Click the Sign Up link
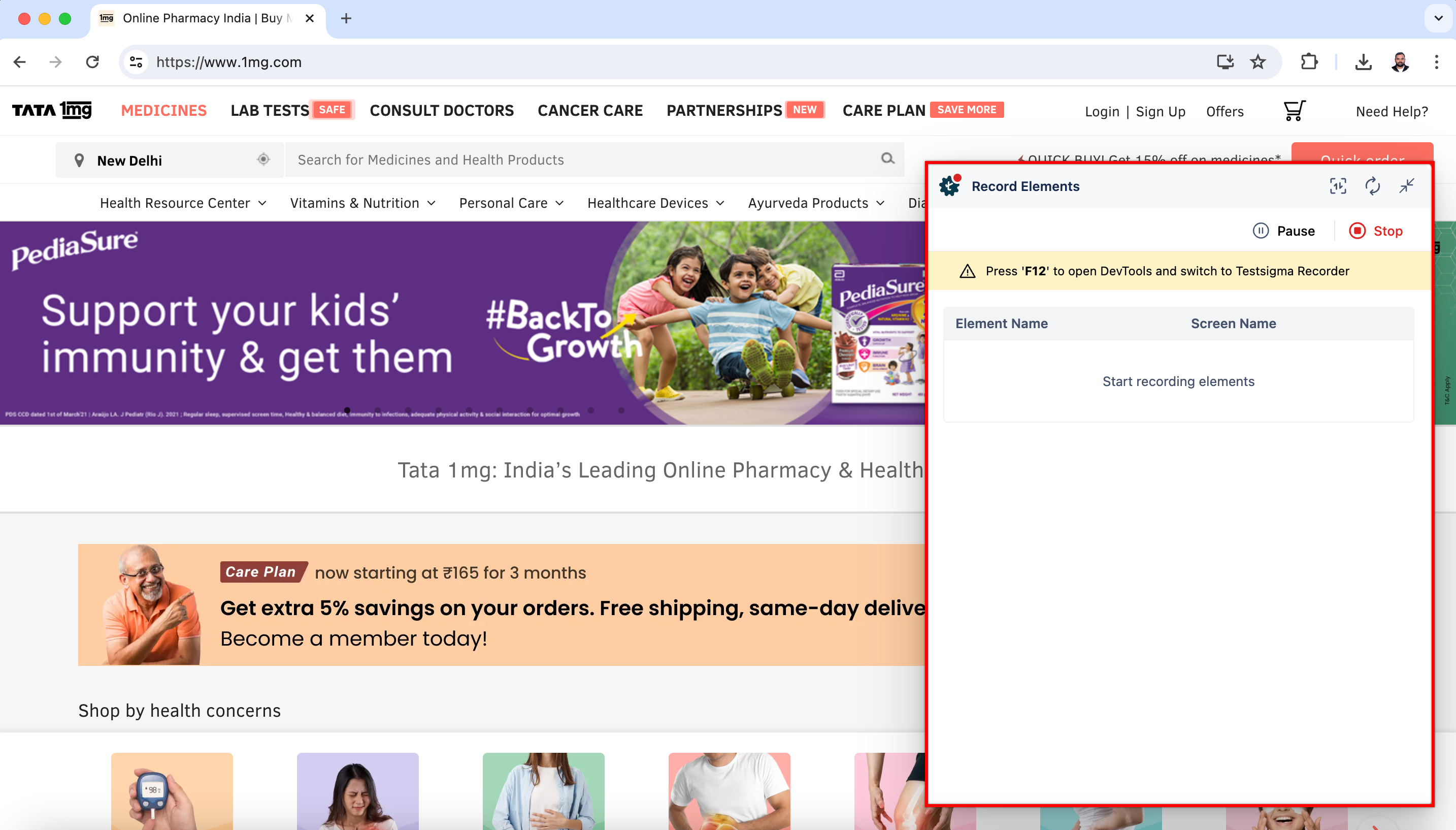The image size is (1456, 830). pos(1161,111)
